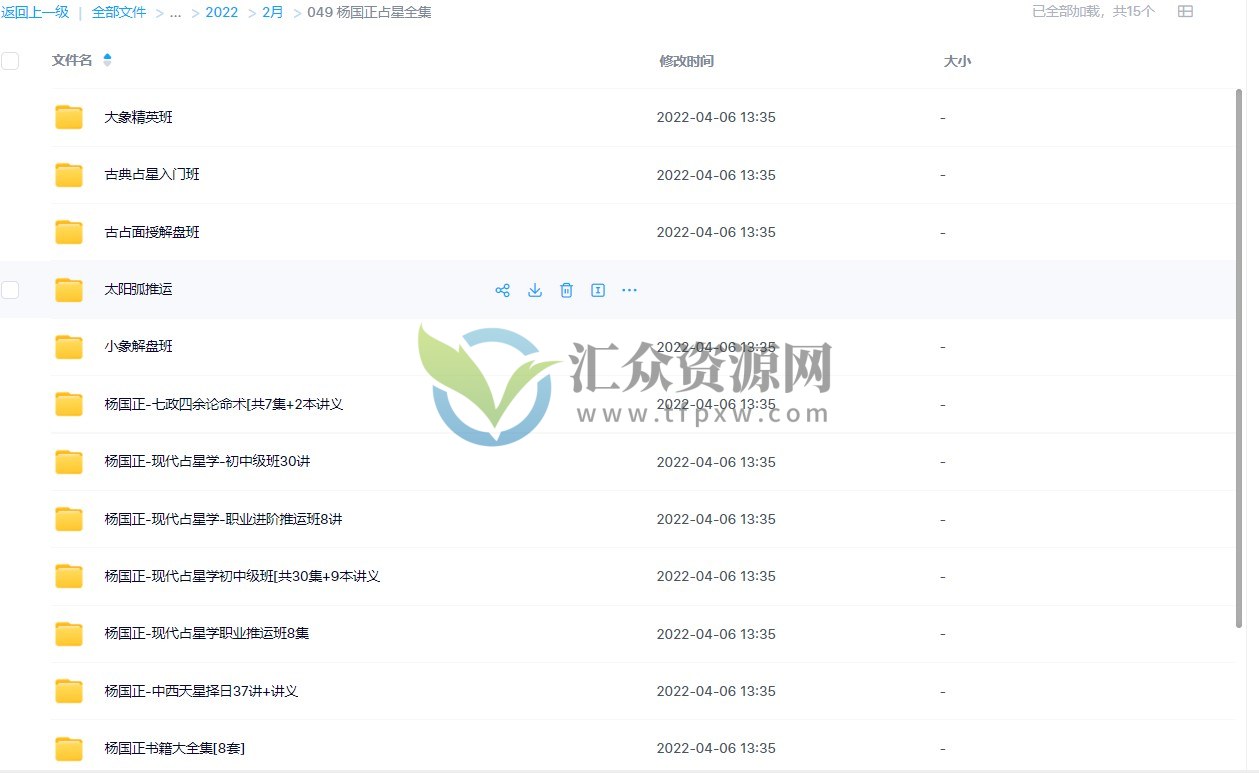The height and width of the screenshot is (773, 1259).
Task: Open the 大象精英班 folder icon
Action: click(68, 117)
